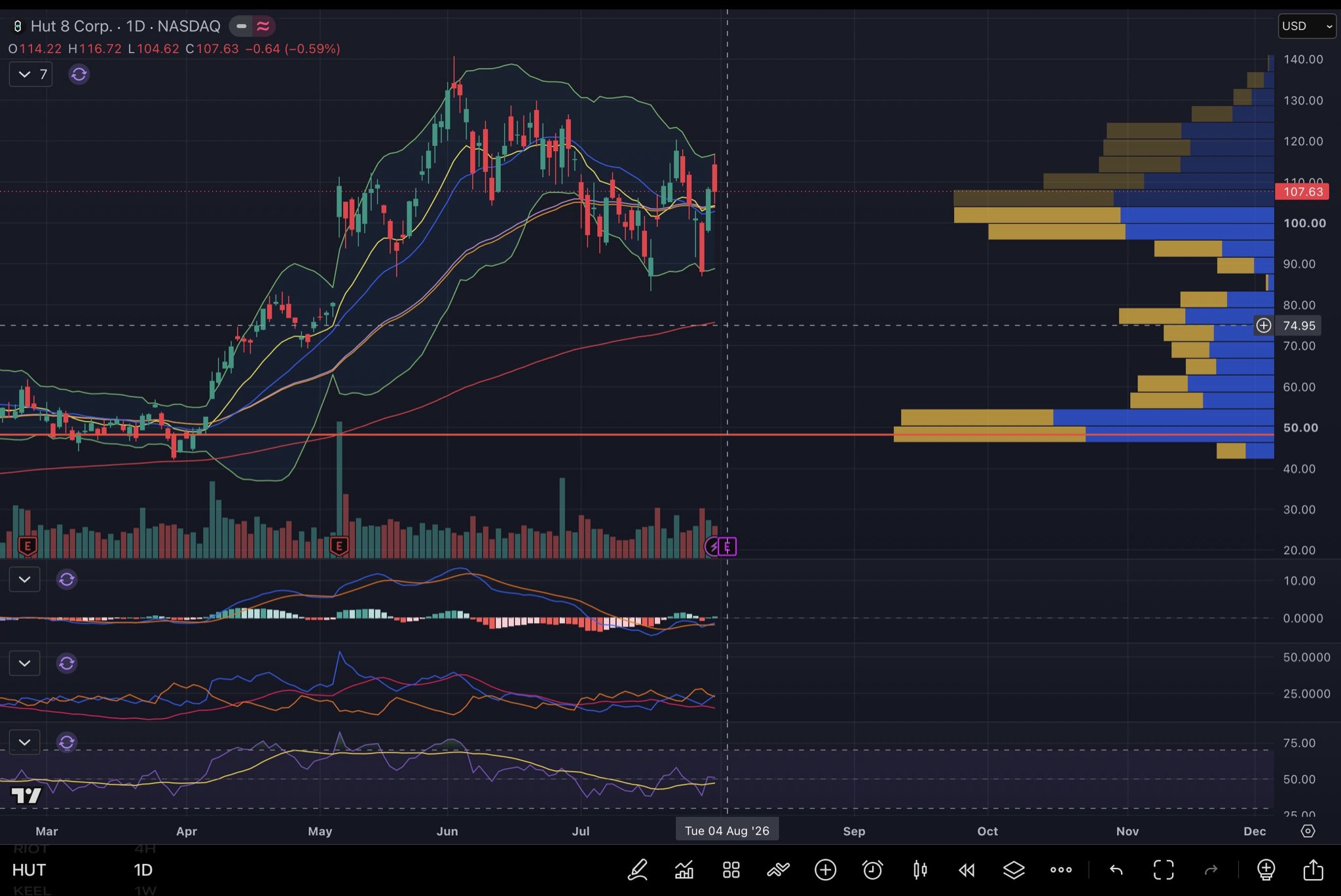Tap the Tue 04 Aug '26 date label
The image size is (1341, 896).
pos(727,831)
